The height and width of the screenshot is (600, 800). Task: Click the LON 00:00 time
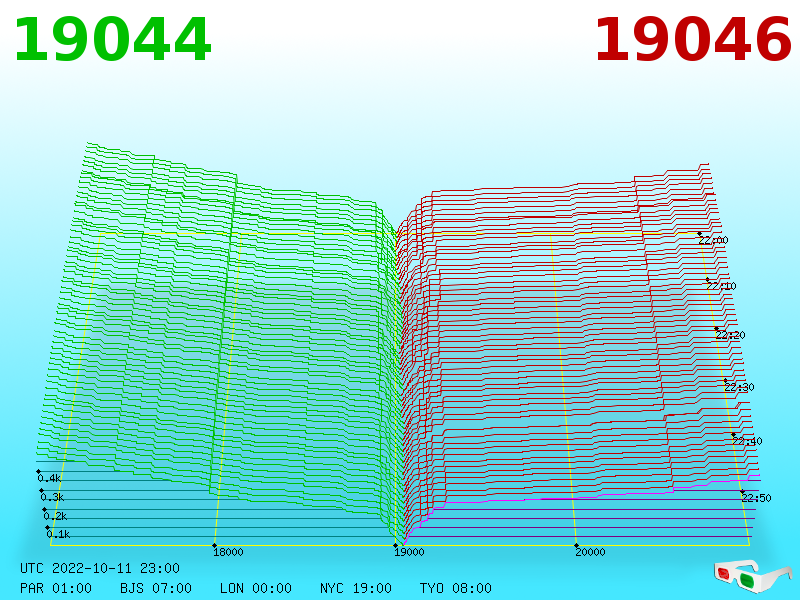256,588
